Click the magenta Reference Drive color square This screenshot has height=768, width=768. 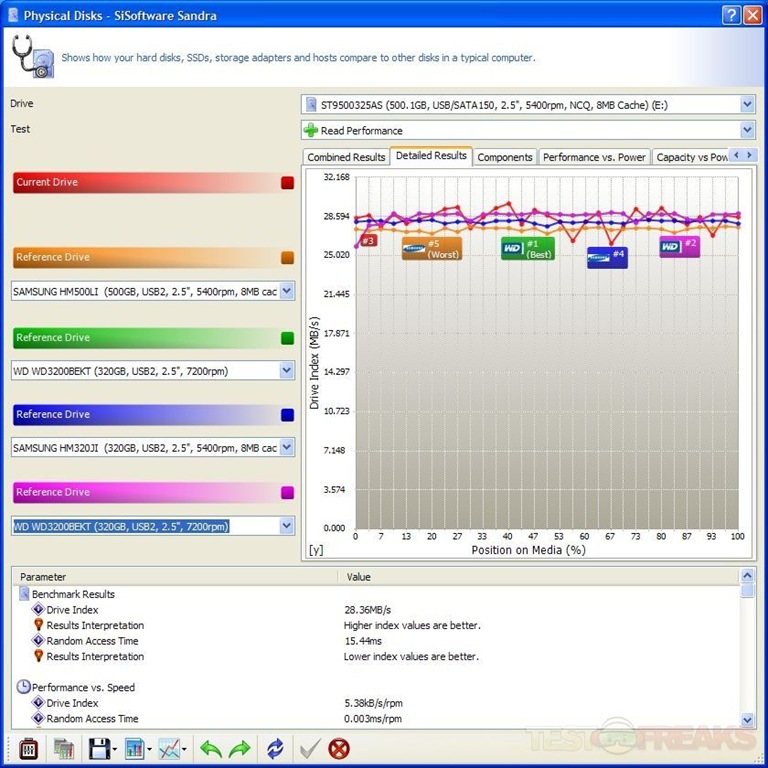point(288,493)
